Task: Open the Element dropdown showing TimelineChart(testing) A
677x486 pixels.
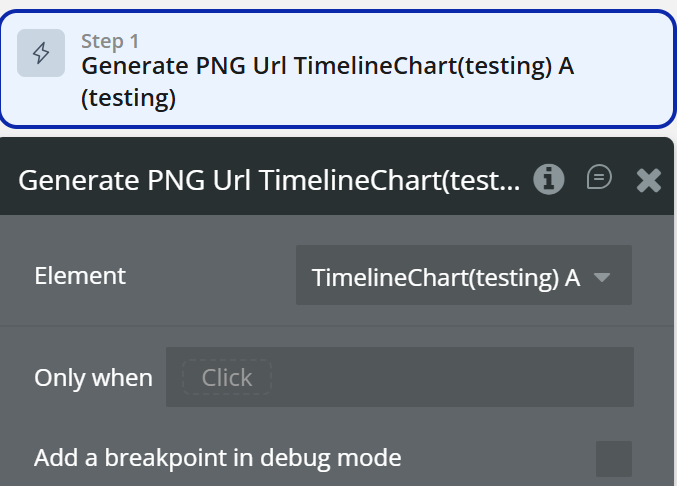Action: coord(446,277)
